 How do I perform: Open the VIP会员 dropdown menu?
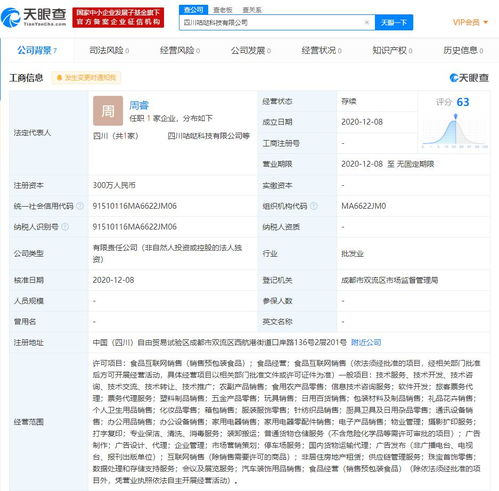coord(470,22)
